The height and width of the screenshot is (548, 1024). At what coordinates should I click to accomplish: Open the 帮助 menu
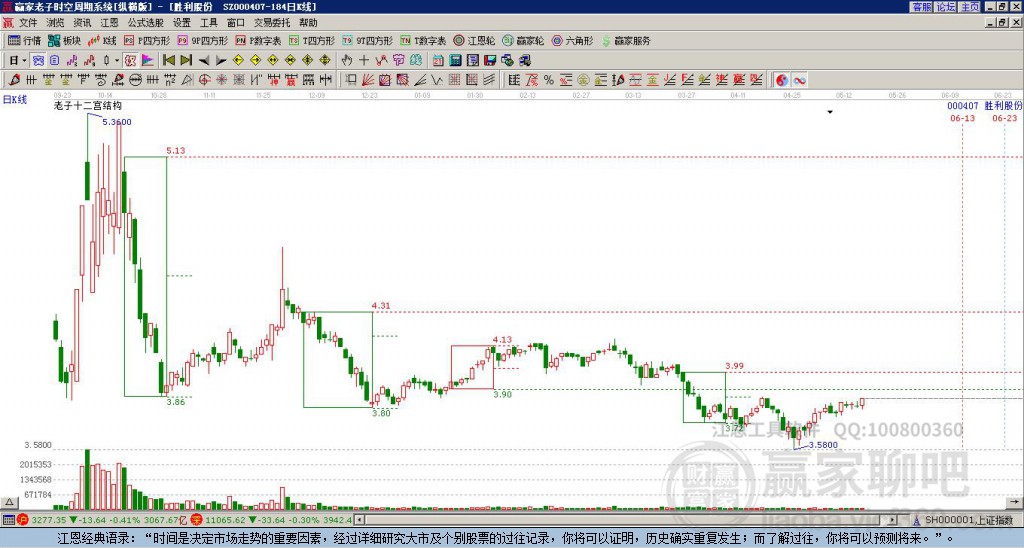coord(308,23)
